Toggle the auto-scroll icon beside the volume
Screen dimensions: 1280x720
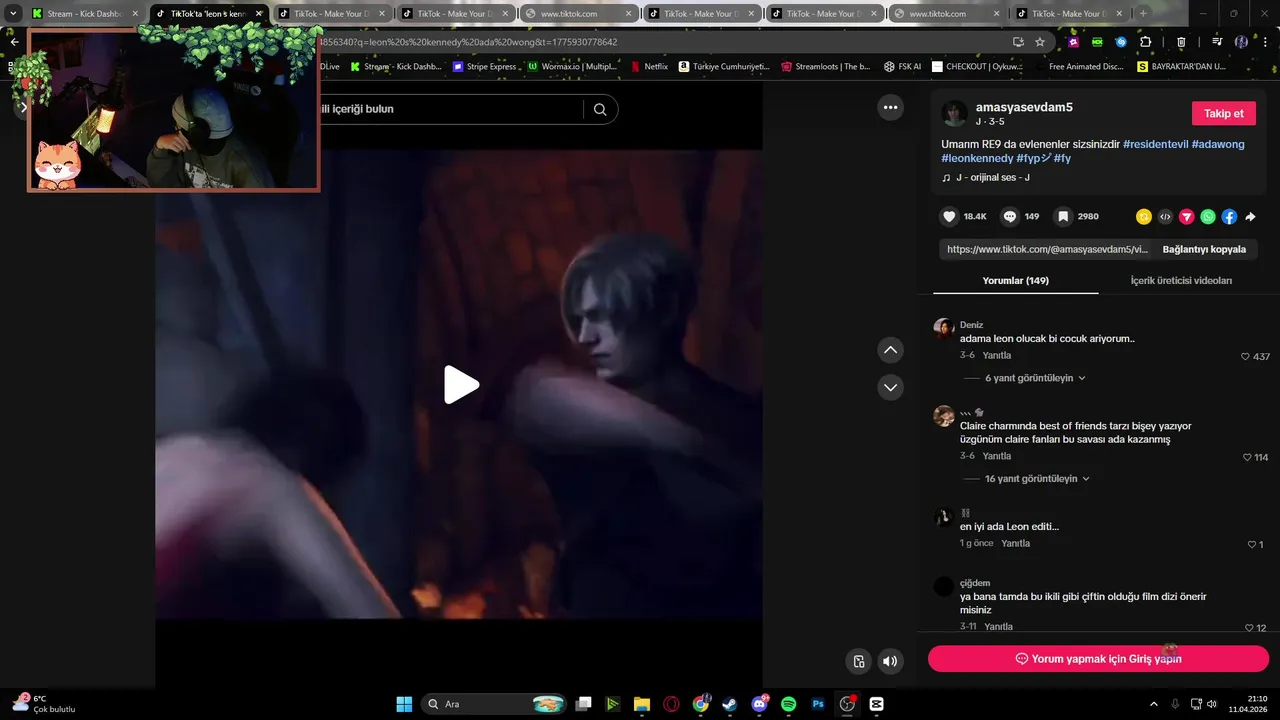(x=858, y=661)
